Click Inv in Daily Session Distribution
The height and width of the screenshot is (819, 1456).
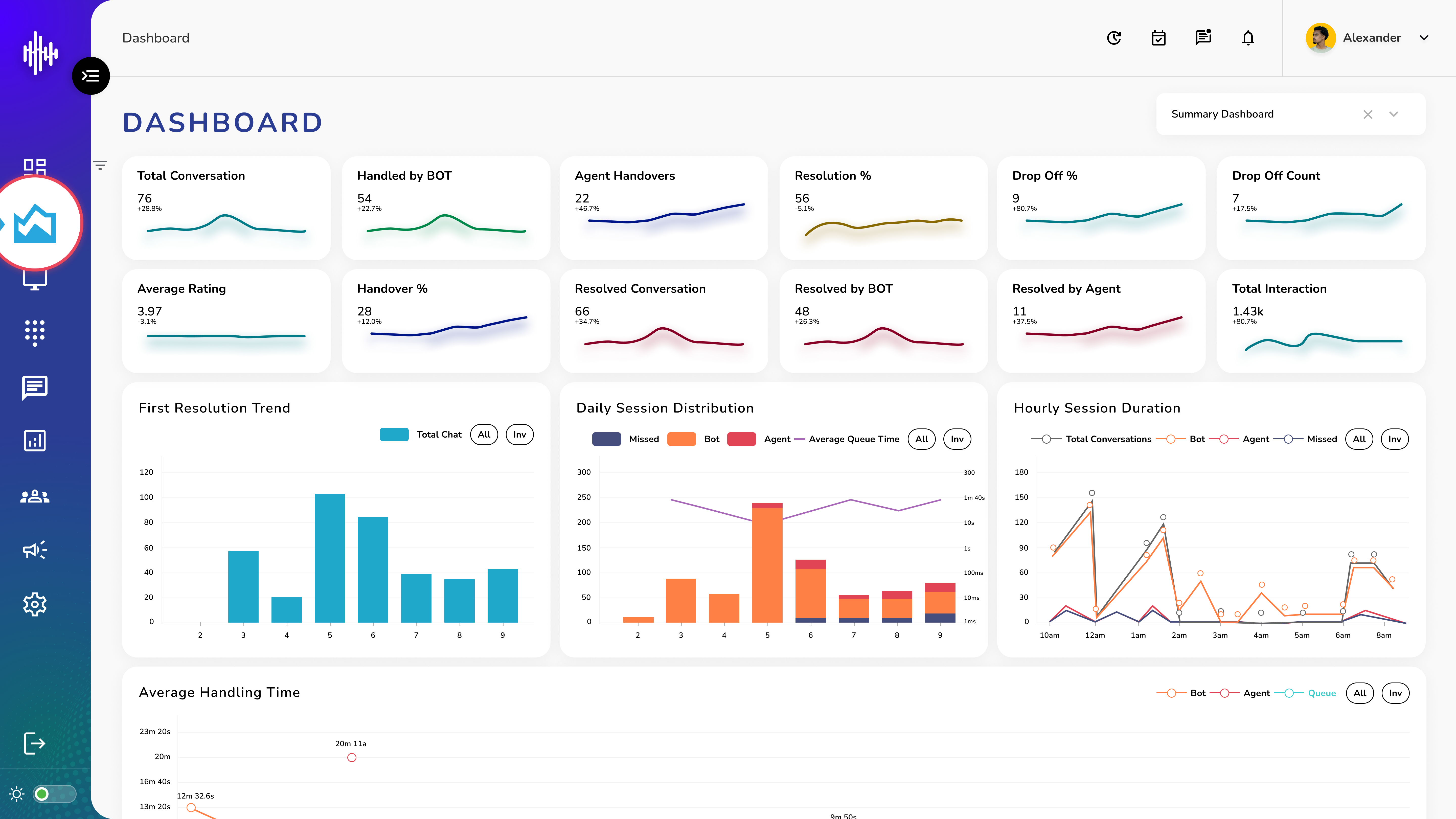[x=957, y=439]
